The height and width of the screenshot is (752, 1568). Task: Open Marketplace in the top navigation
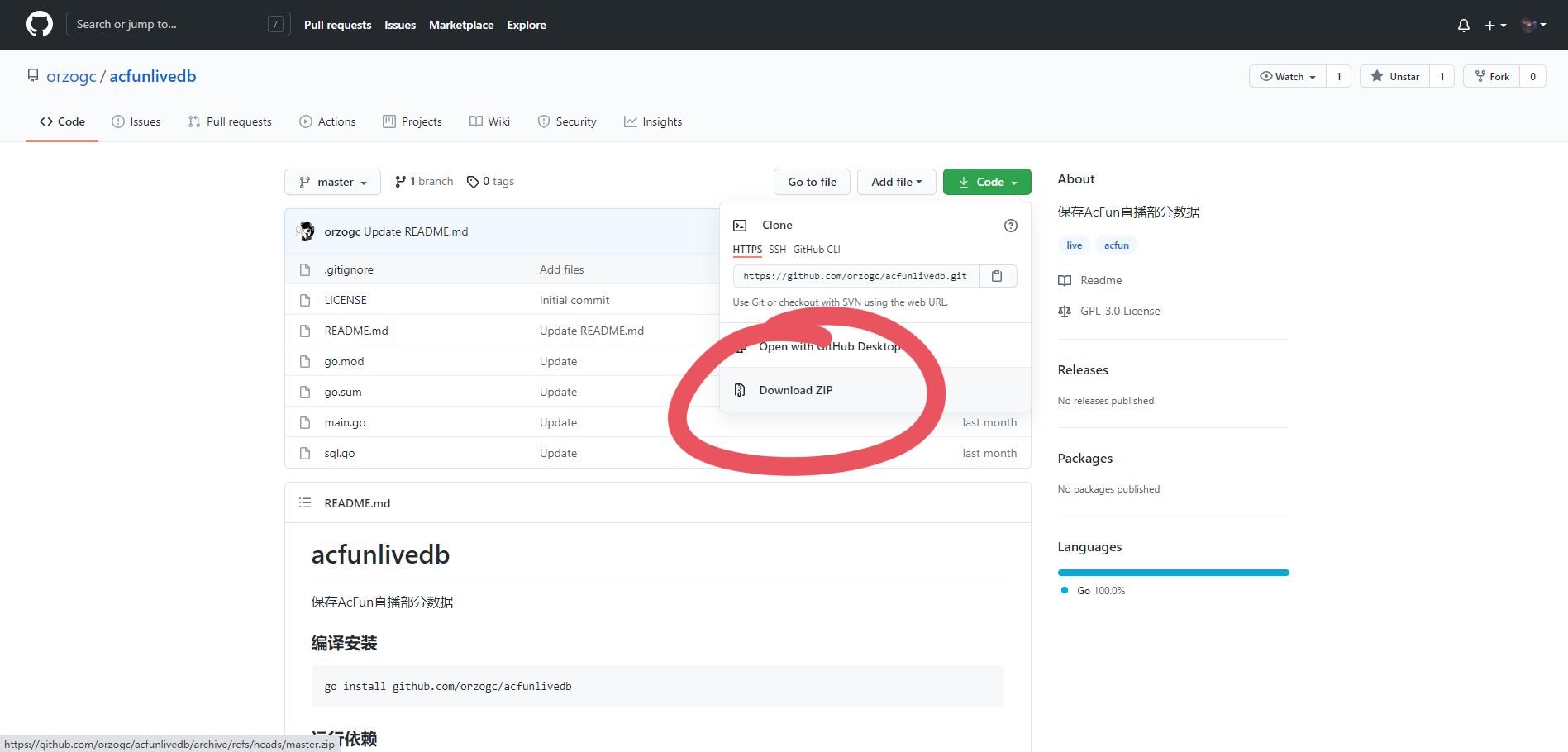pyautogui.click(x=461, y=25)
